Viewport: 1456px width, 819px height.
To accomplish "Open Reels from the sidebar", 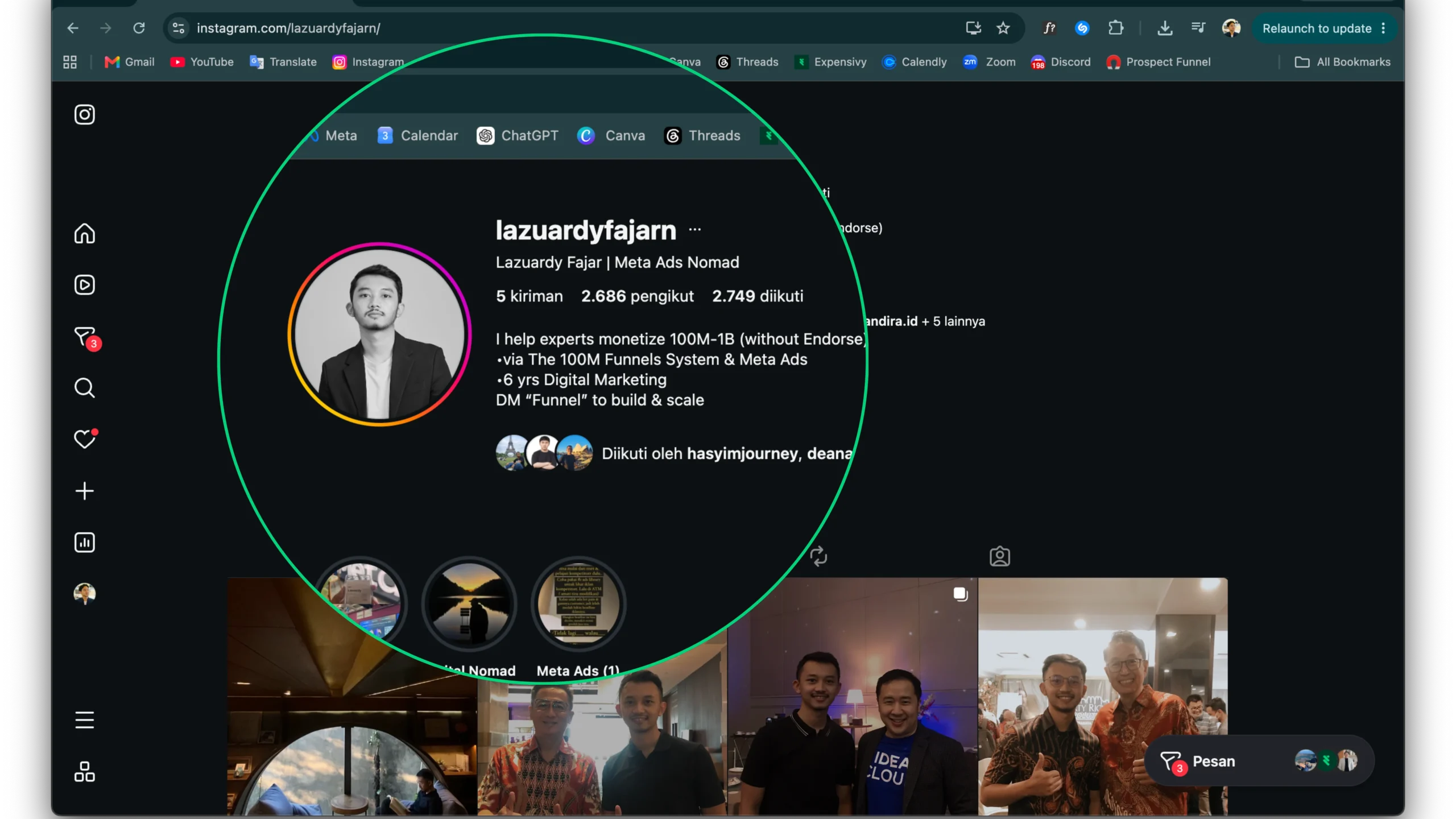I will 85,285.
